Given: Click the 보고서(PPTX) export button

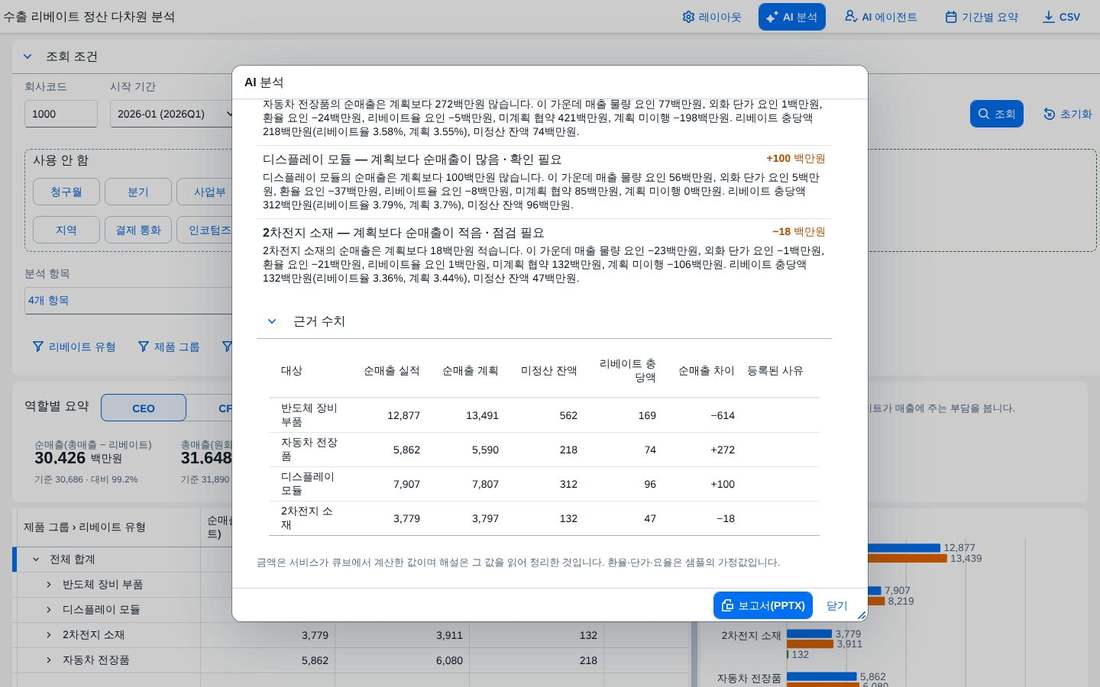Looking at the screenshot, I should tap(763, 606).
